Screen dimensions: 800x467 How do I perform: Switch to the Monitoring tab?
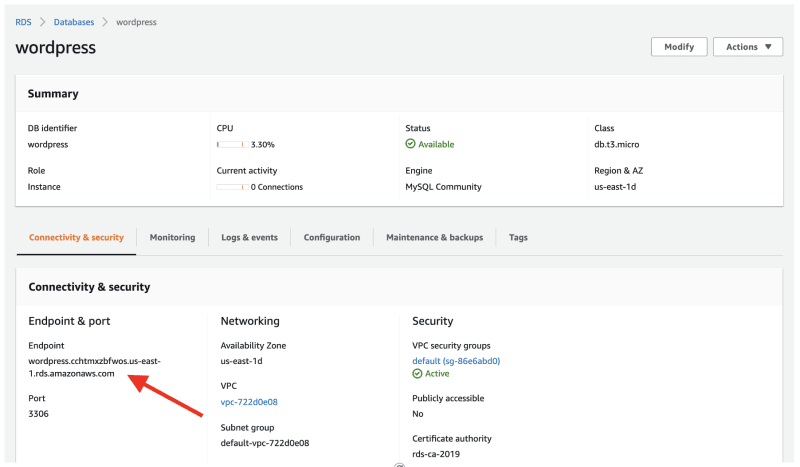tap(172, 237)
